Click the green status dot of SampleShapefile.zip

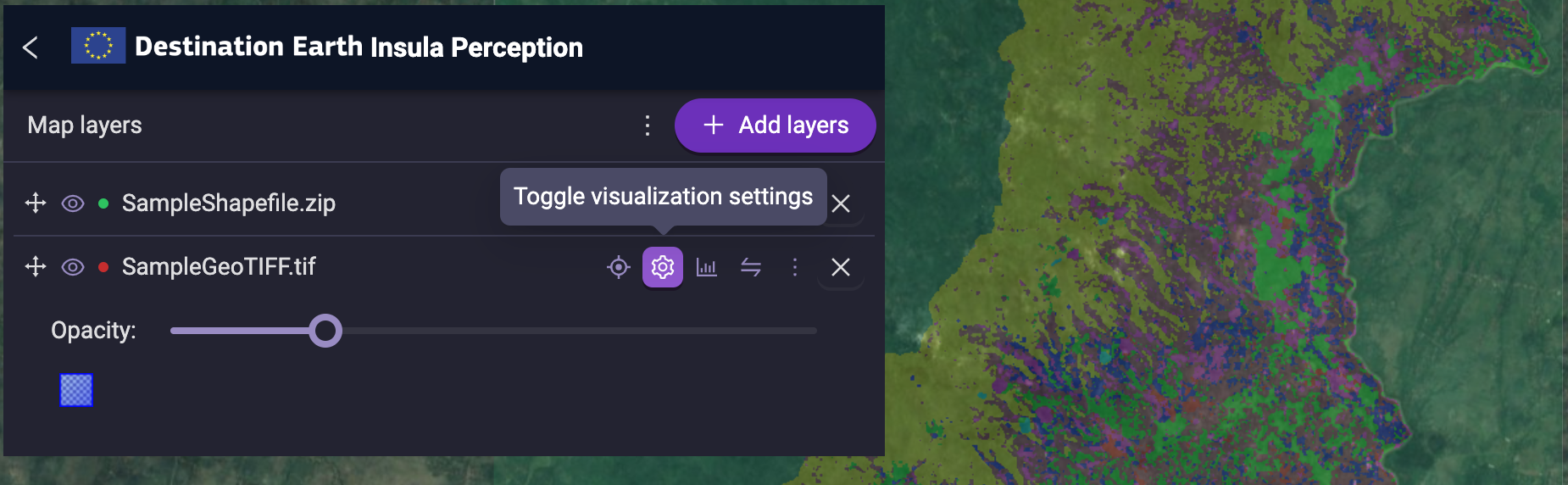pos(103,203)
